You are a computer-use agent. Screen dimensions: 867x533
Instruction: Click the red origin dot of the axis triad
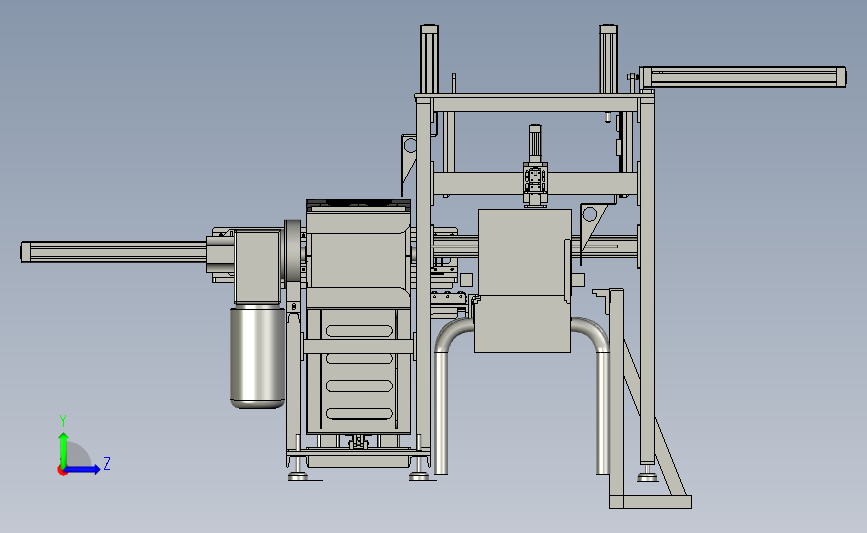[x=62, y=471]
